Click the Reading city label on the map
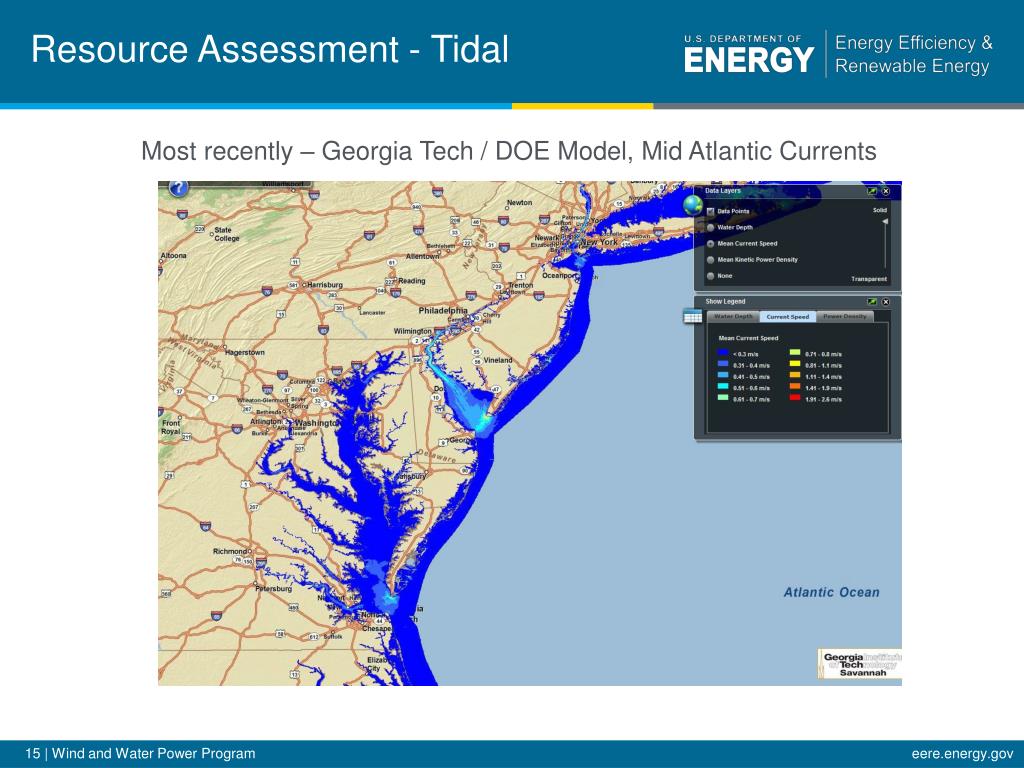 411,281
